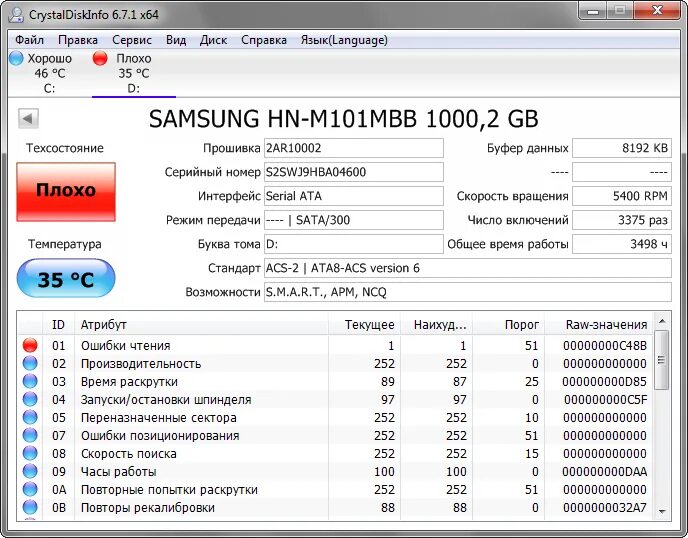Click blue status dot for attribute 07
Image resolution: width=688 pixels, height=538 pixels.
pyautogui.click(x=30, y=435)
